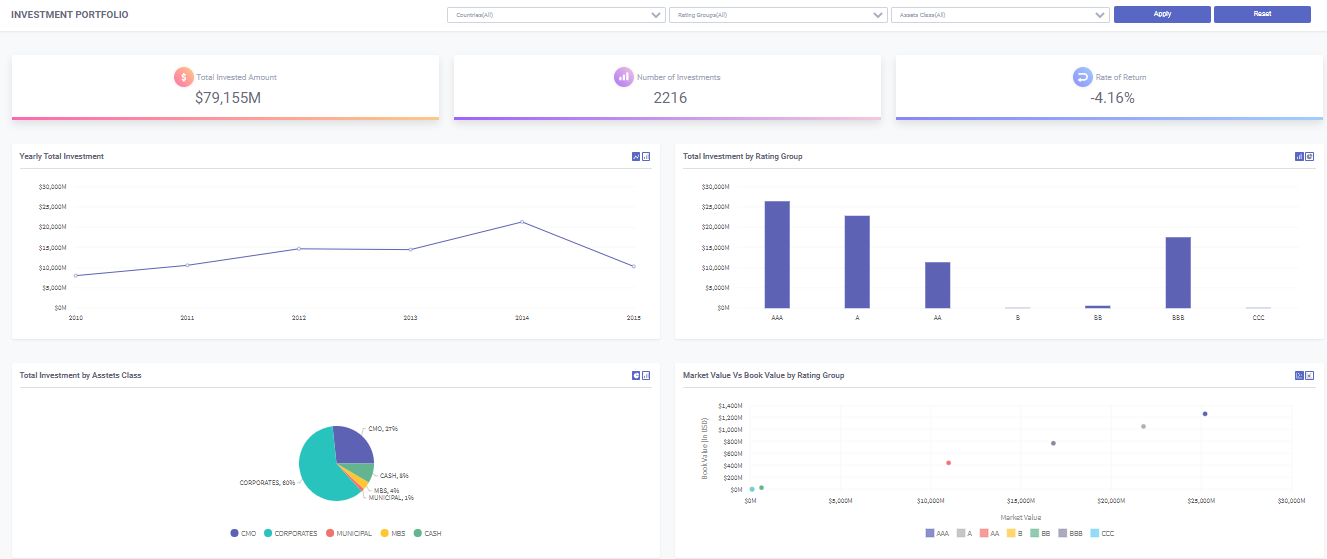Select pie chart icon for Rating Group chart

1309,156
